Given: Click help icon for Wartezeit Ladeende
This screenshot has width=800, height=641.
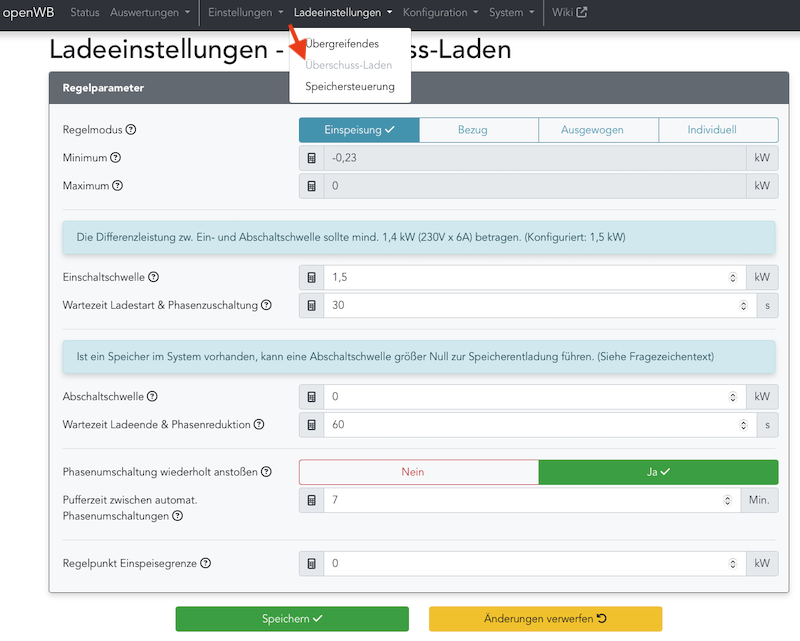Looking at the screenshot, I should tap(259, 425).
